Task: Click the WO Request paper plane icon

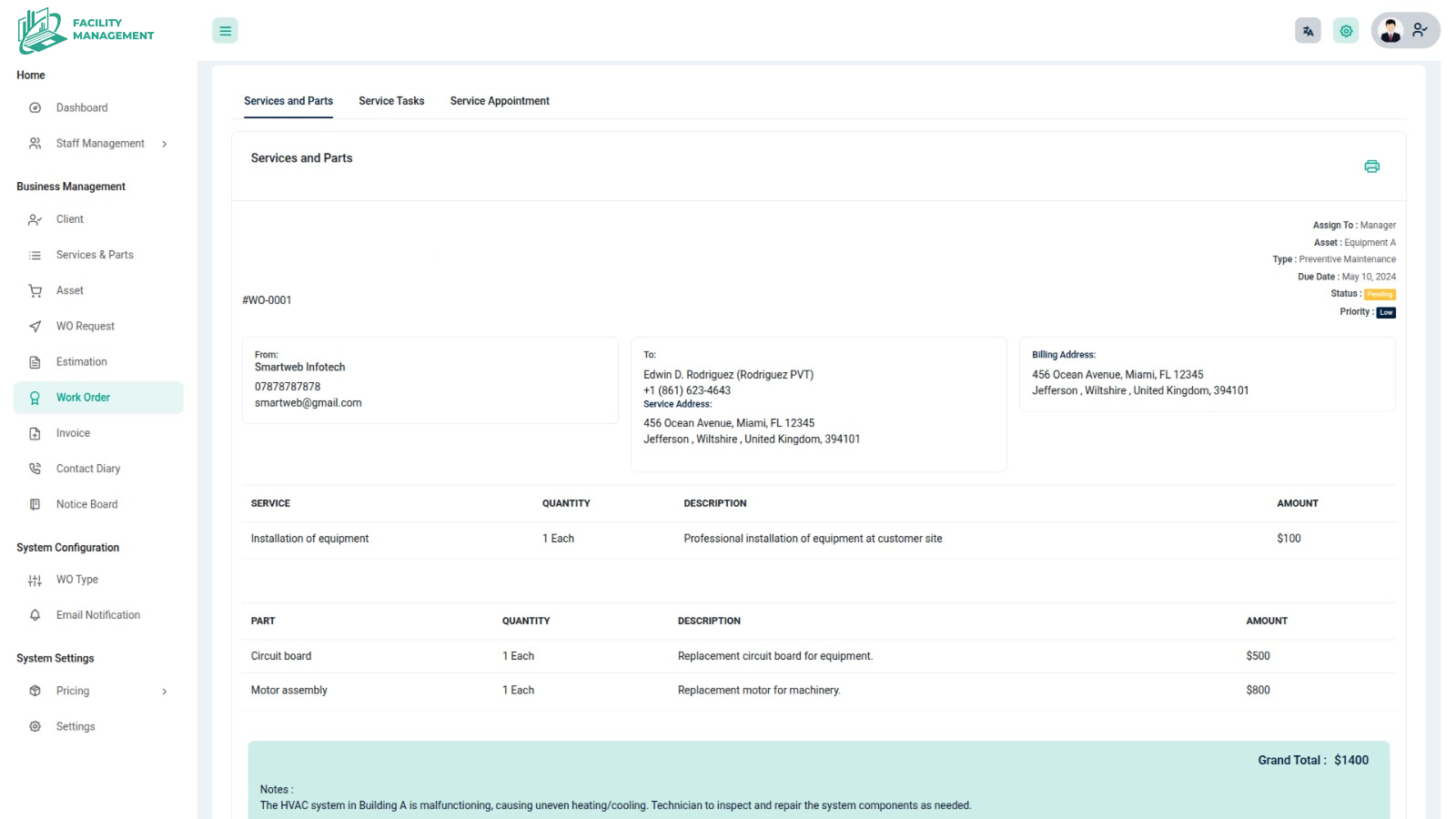Action: (35, 327)
